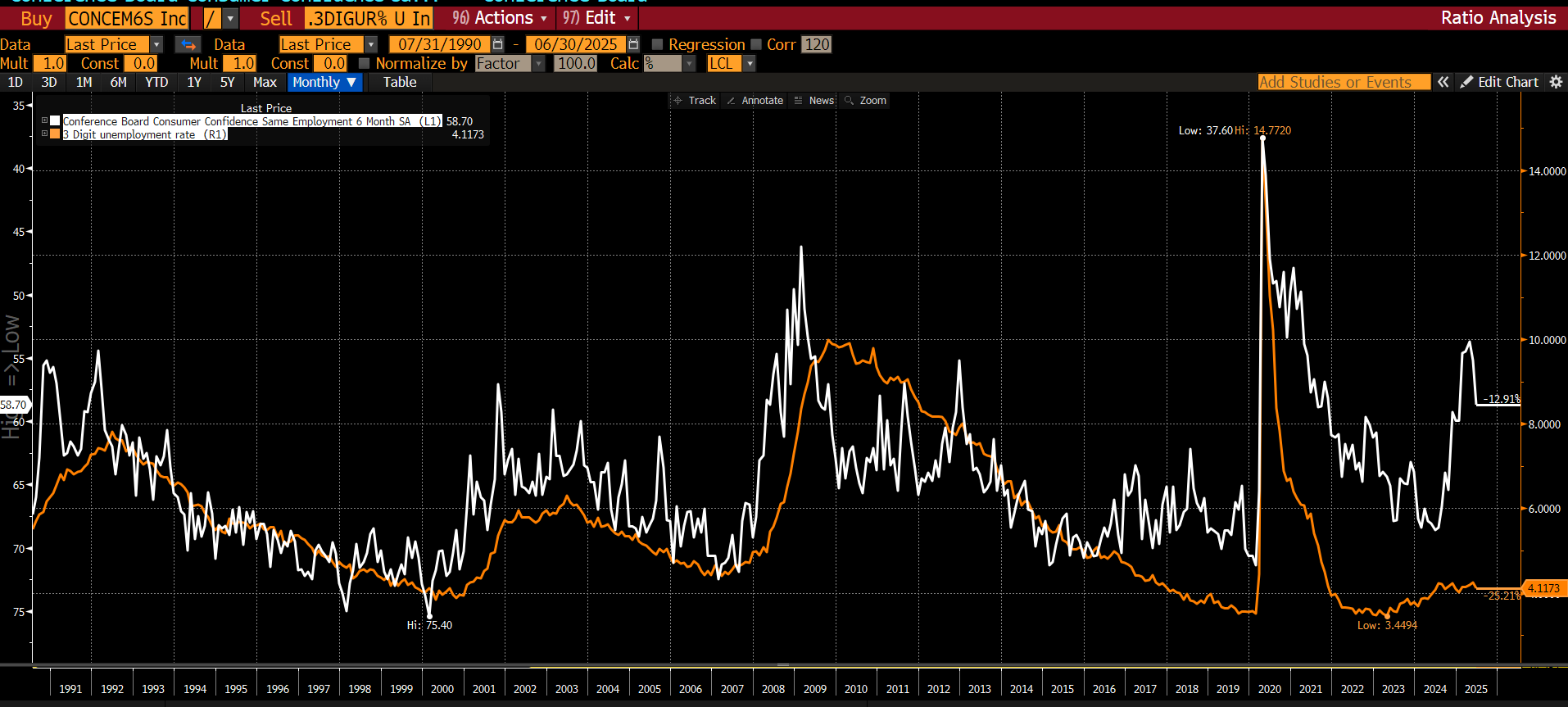Click the start date field 07/31/1990
This screenshot has width=1568, height=707.
pos(440,44)
